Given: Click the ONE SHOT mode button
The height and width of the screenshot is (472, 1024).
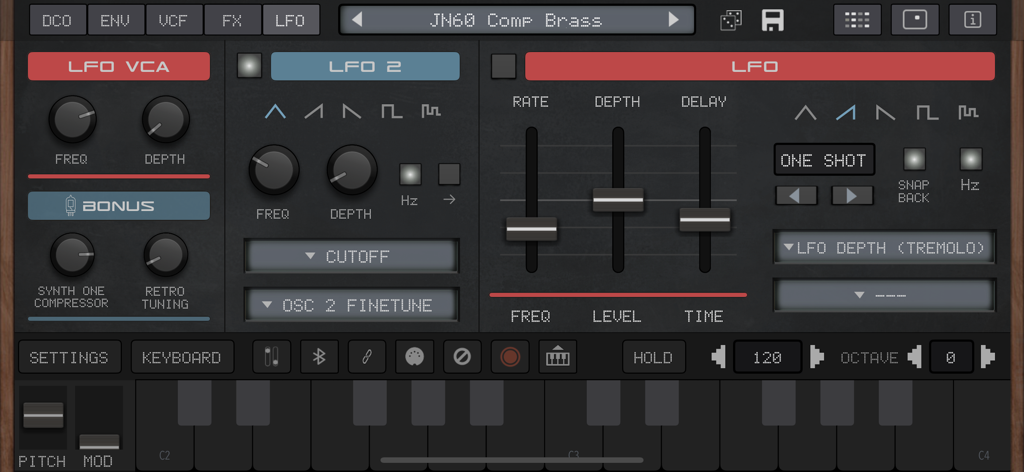Looking at the screenshot, I should point(824,160).
